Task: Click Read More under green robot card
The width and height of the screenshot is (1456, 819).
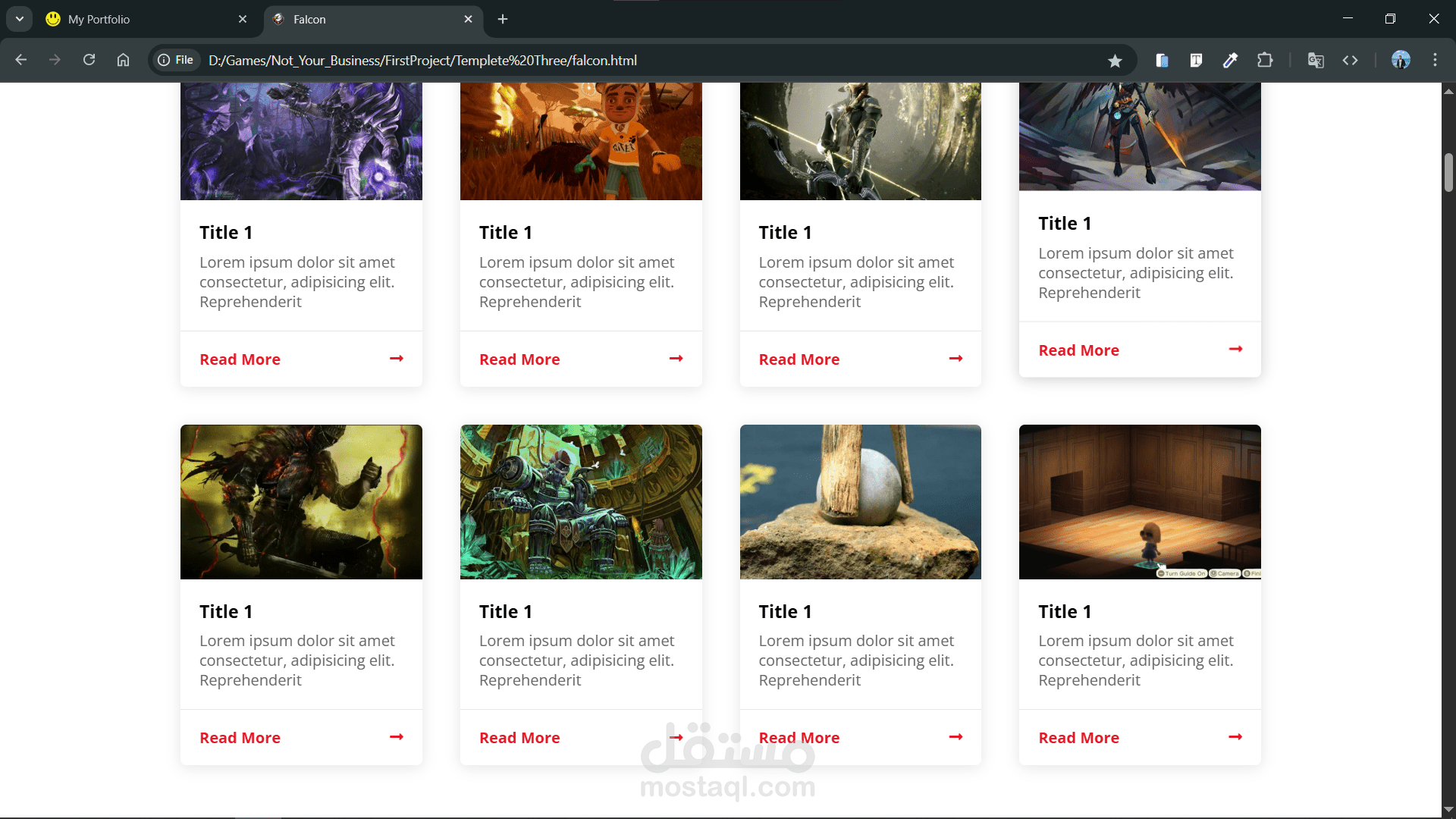Action: pyautogui.click(x=519, y=738)
